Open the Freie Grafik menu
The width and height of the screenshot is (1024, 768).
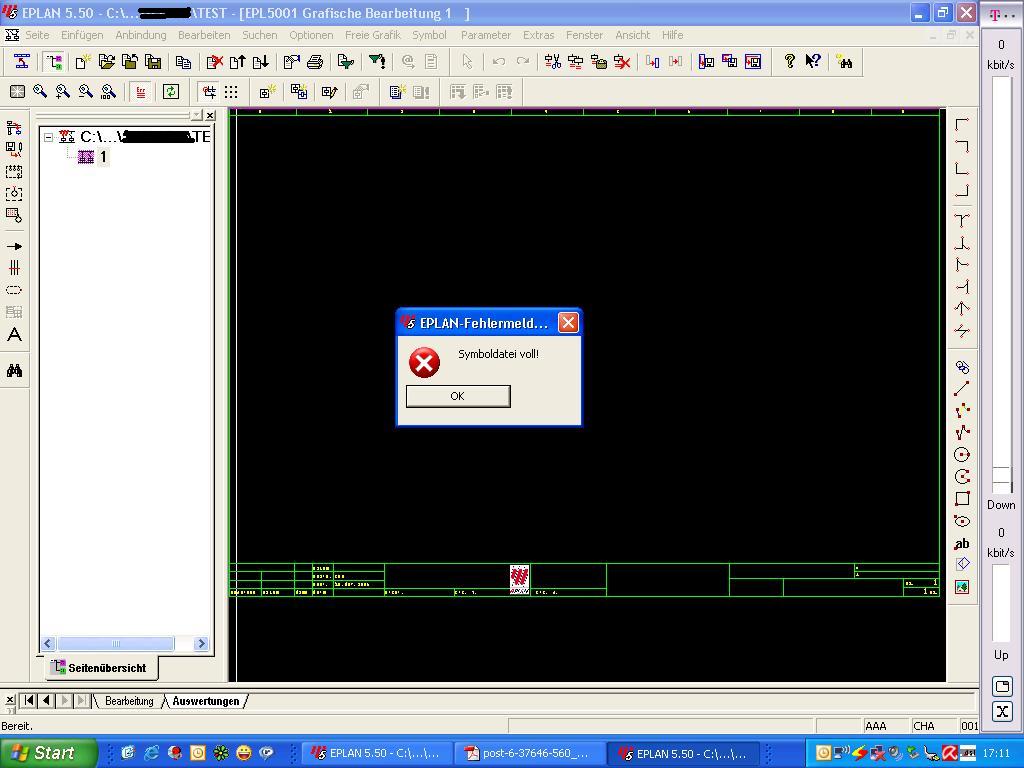pos(372,35)
